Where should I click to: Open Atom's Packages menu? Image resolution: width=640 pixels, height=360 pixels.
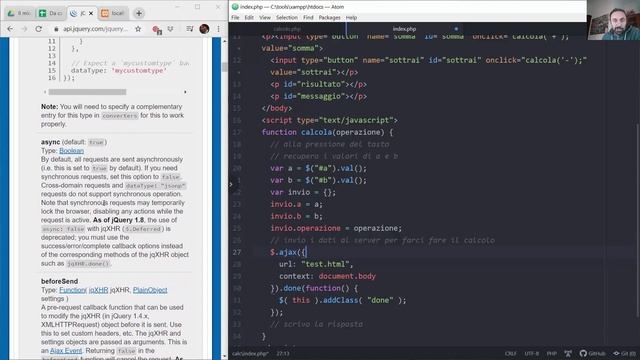coord(329,18)
